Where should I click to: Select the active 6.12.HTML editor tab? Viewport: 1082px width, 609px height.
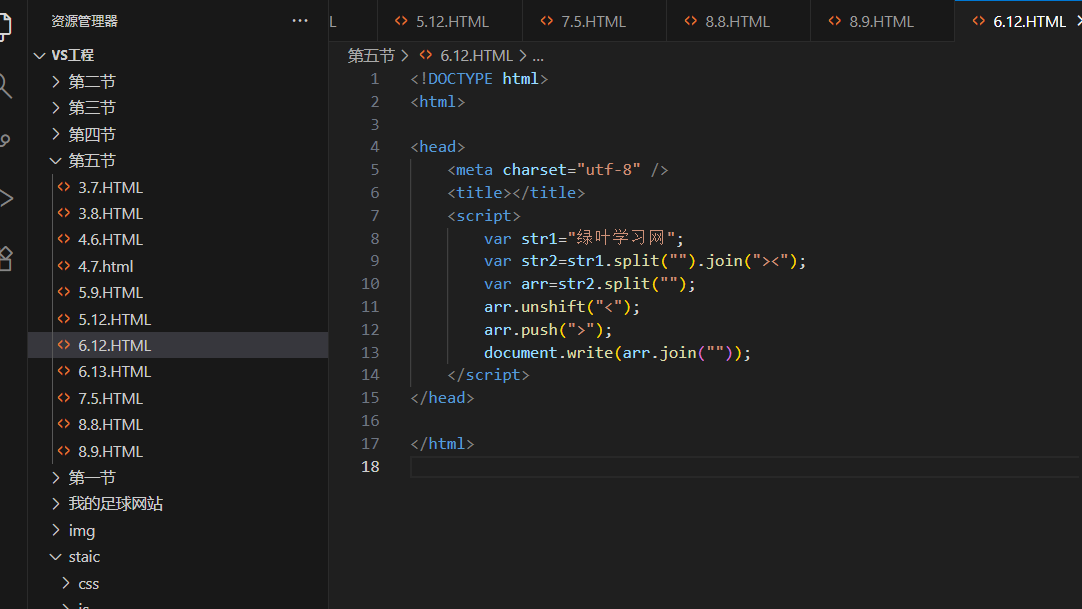point(1019,21)
